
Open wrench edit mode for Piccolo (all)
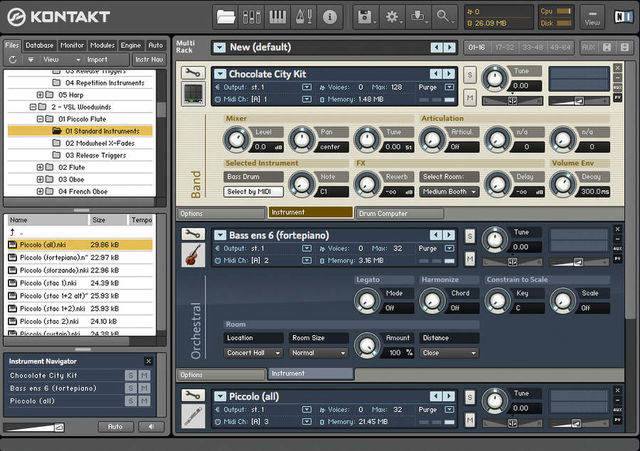click(x=193, y=395)
